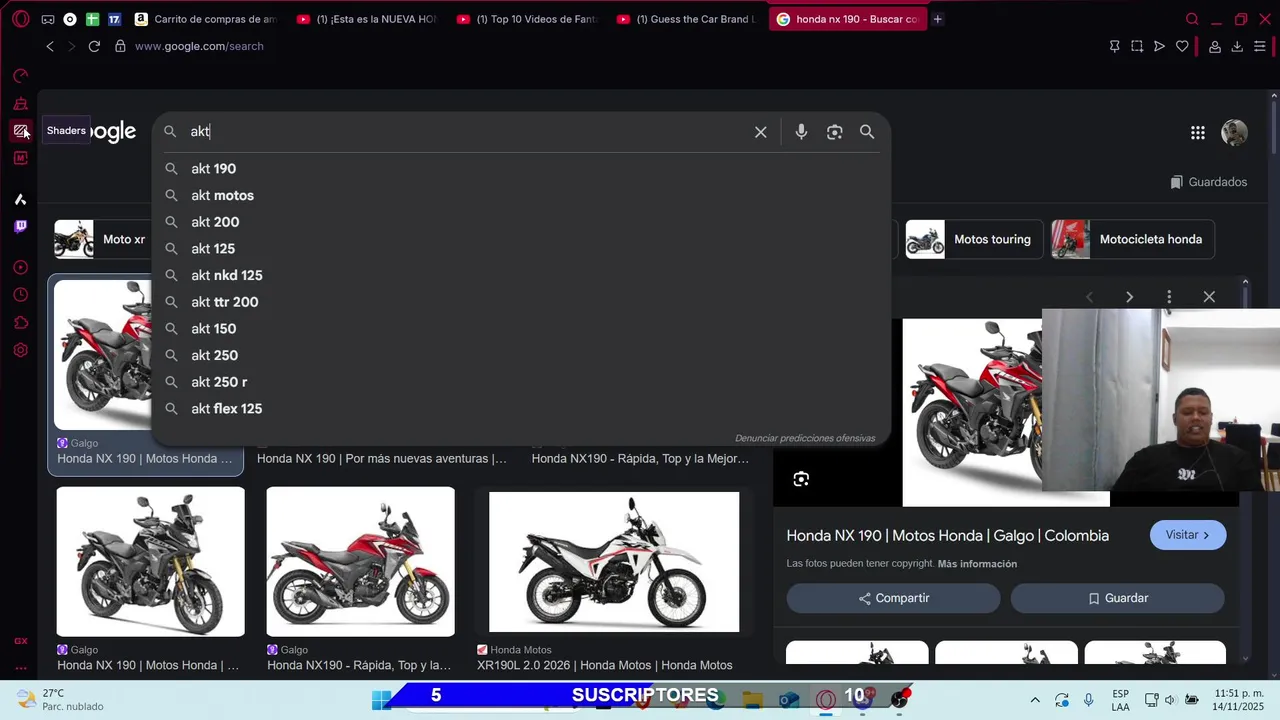Click the Guardar button

pos(1117,598)
